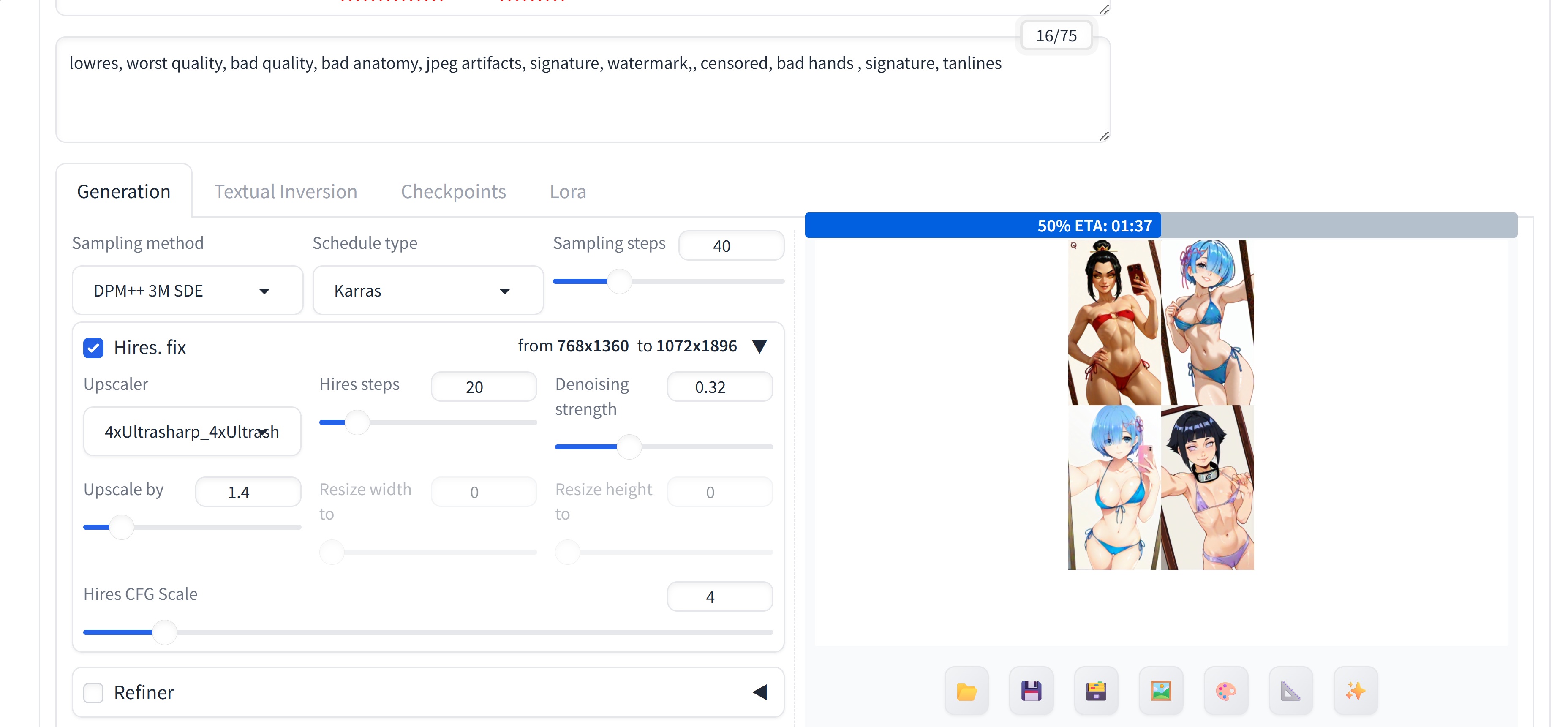Image resolution: width=1568 pixels, height=727 pixels.
Task: Switch to the Textual Inversion tab
Action: (x=286, y=191)
